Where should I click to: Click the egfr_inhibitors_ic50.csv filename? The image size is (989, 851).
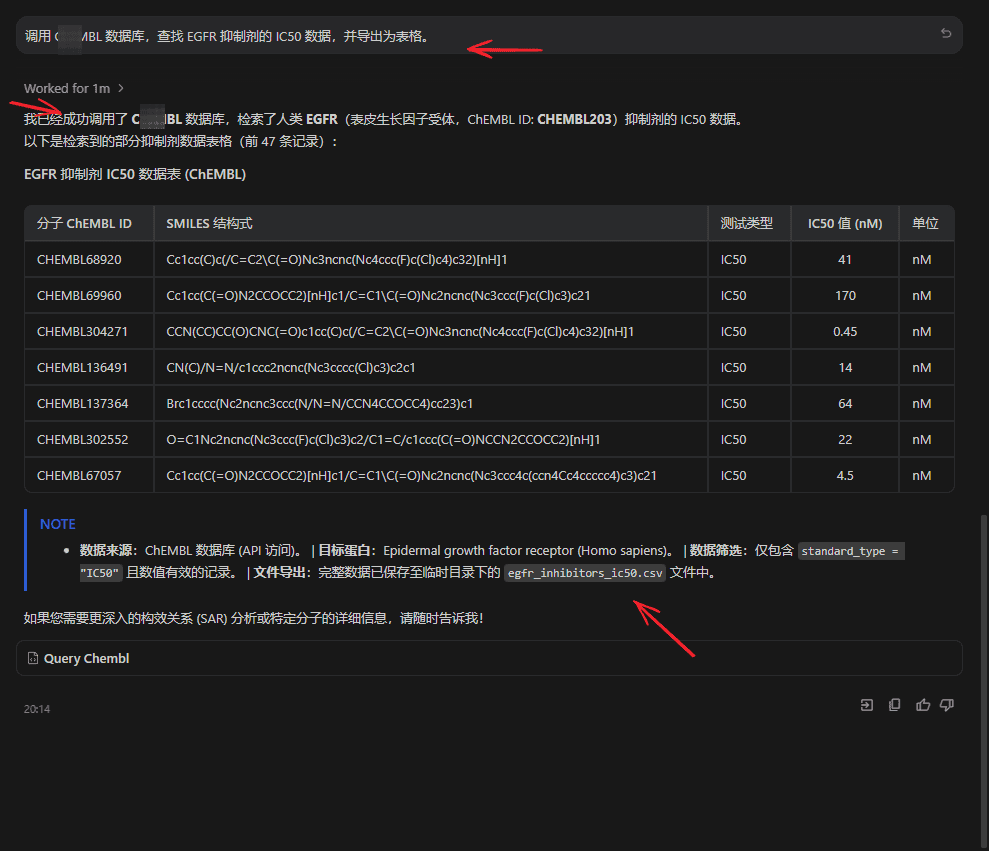point(585,573)
